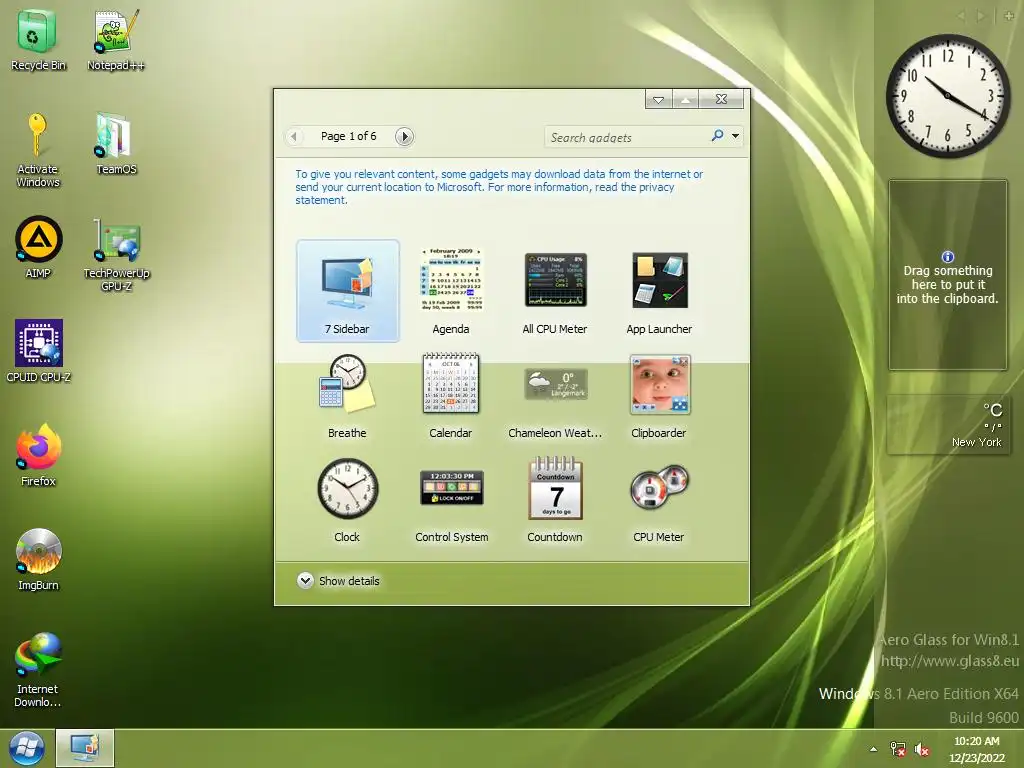Click the ImgBurn desktop icon

pos(38,559)
